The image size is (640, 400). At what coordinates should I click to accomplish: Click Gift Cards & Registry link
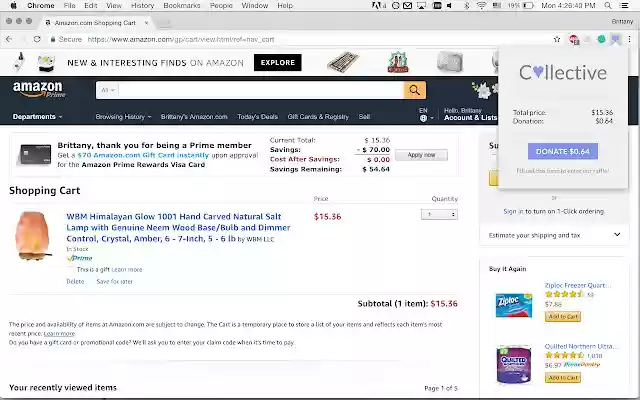(x=318, y=117)
